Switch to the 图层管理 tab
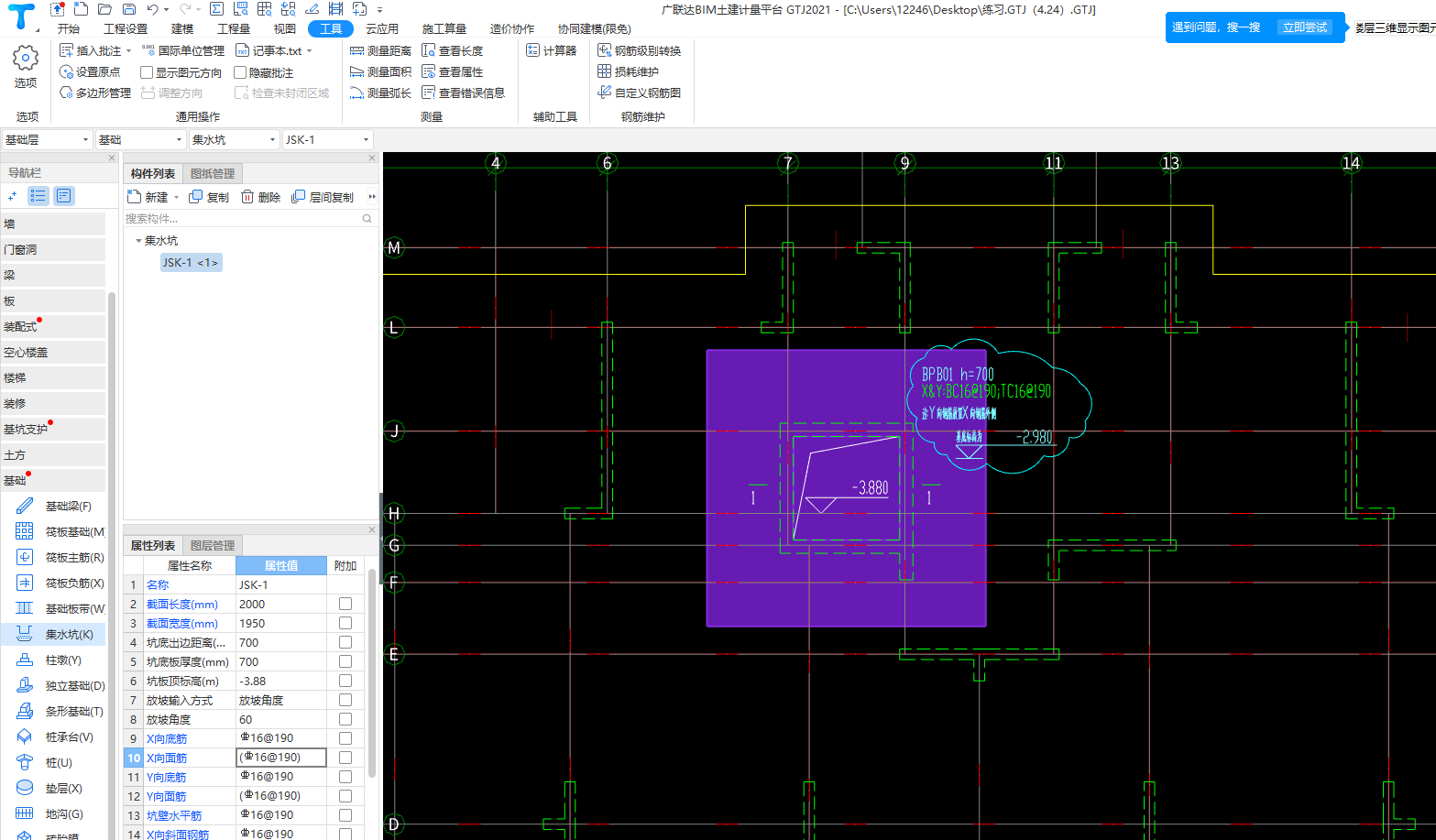 (x=213, y=545)
